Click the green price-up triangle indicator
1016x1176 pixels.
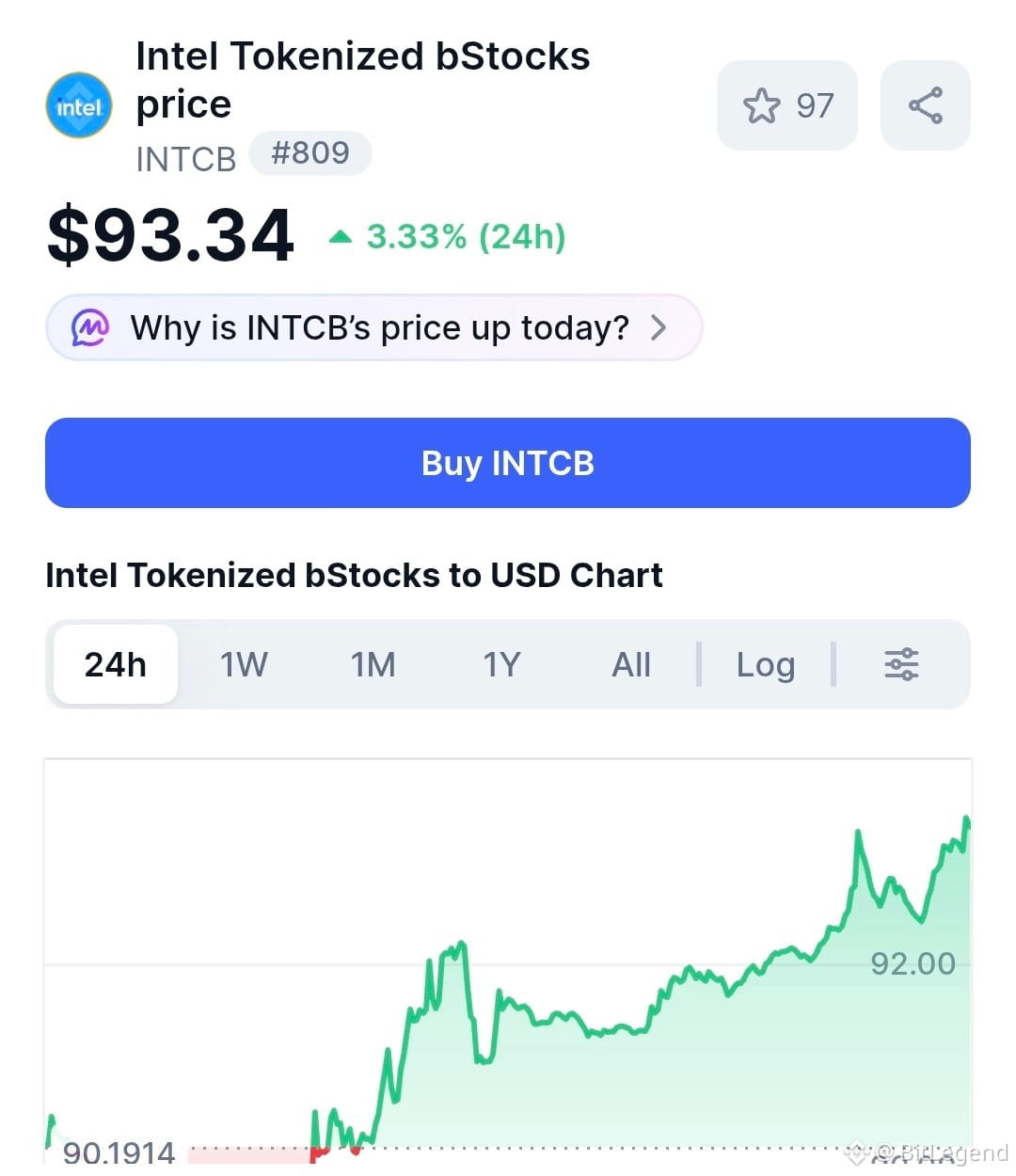[341, 237]
